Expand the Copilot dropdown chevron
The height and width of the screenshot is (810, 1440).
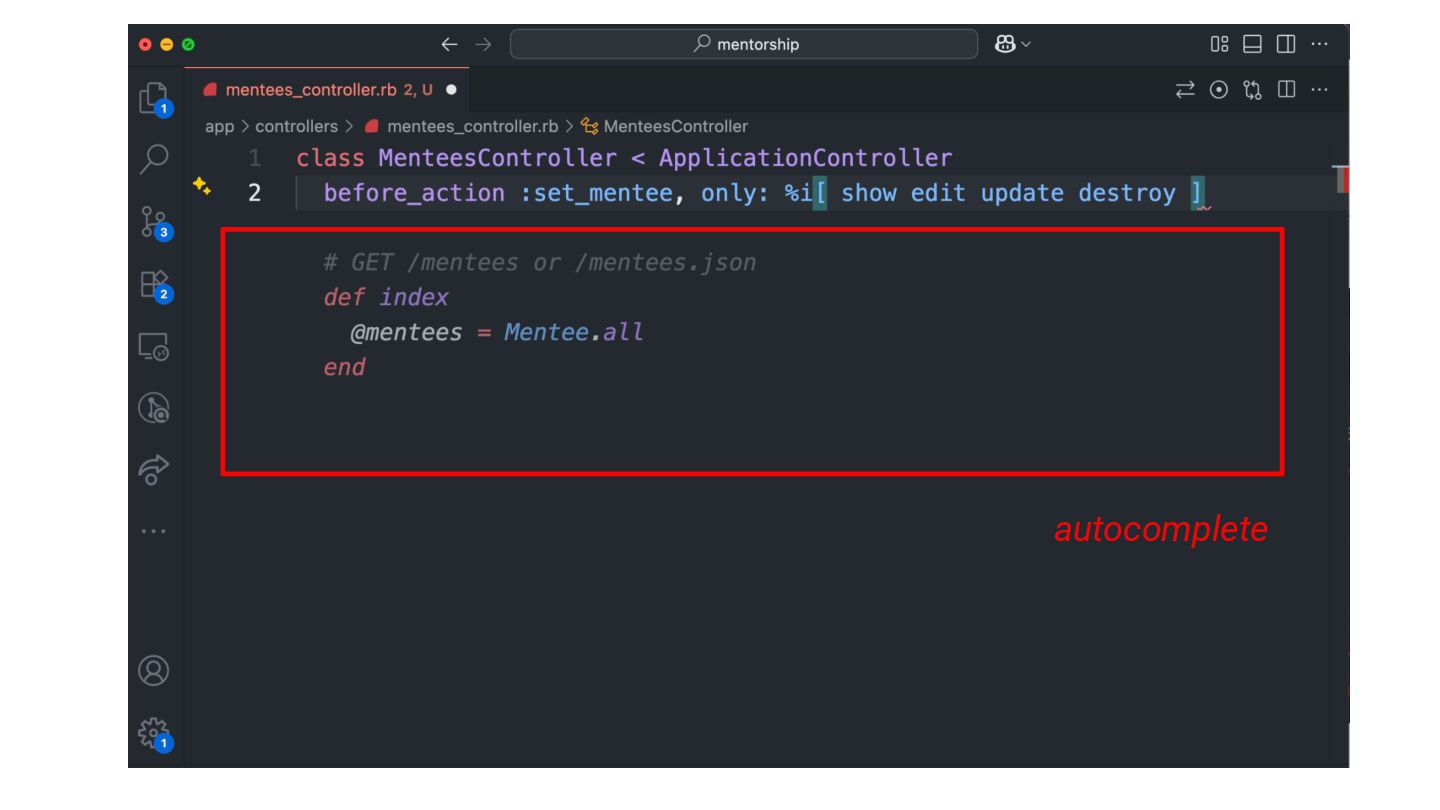(1024, 44)
